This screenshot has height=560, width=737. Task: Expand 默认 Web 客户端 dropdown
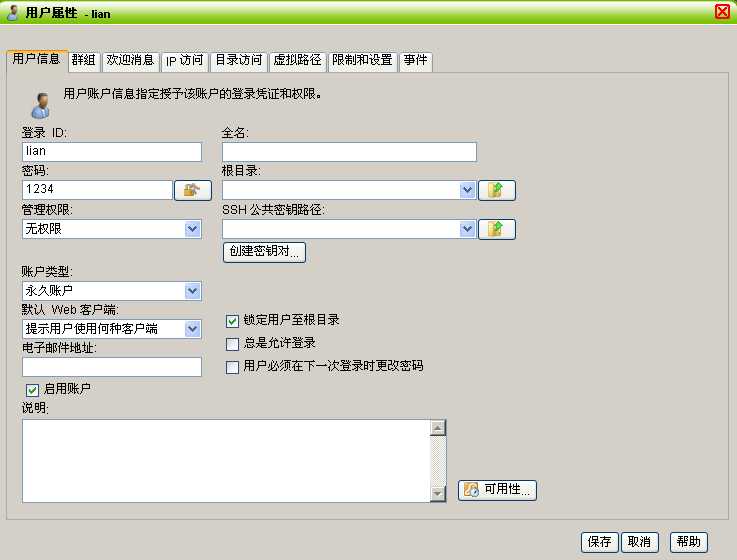pos(192,329)
